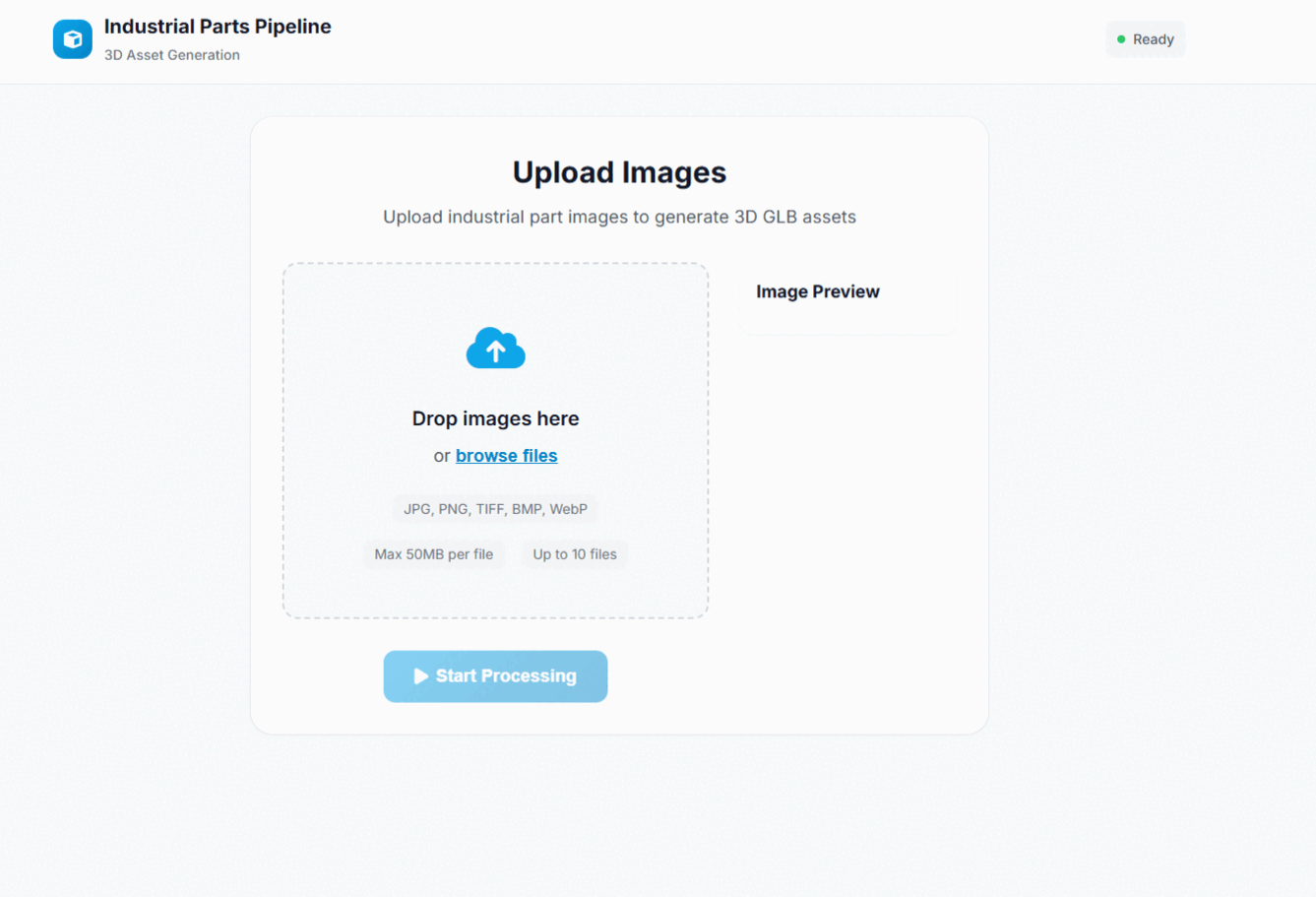Viewport: 1316px width, 897px height.
Task: Open the browse files link
Action: pyautogui.click(x=506, y=456)
